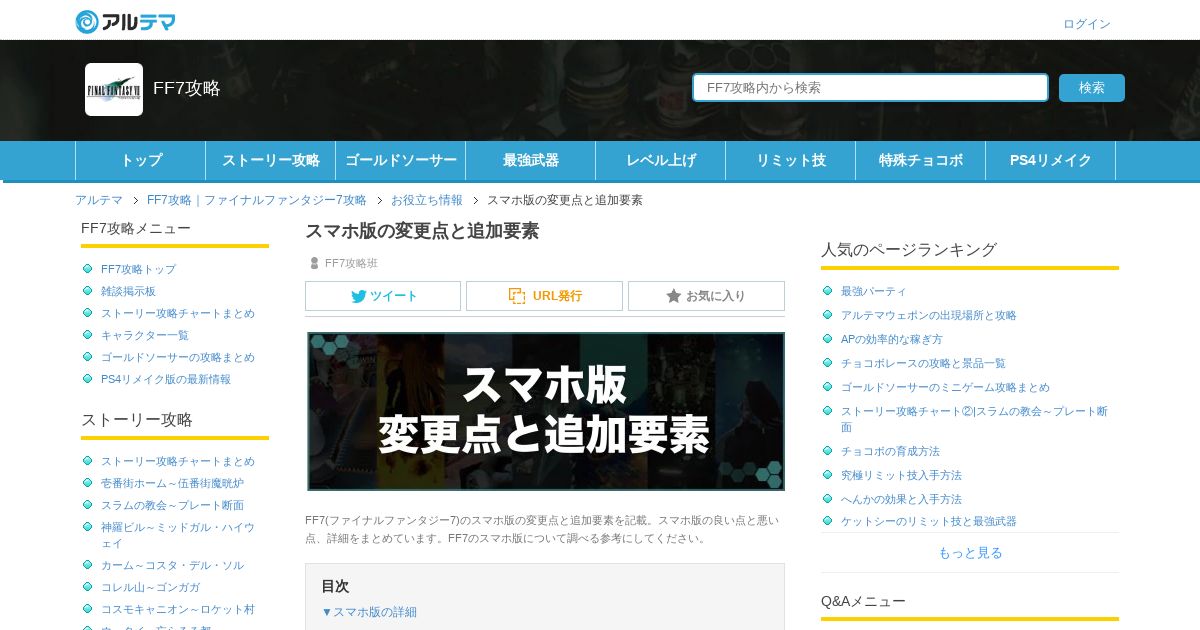Open コスモキャニオン～ロケット村 story link

tap(177, 609)
